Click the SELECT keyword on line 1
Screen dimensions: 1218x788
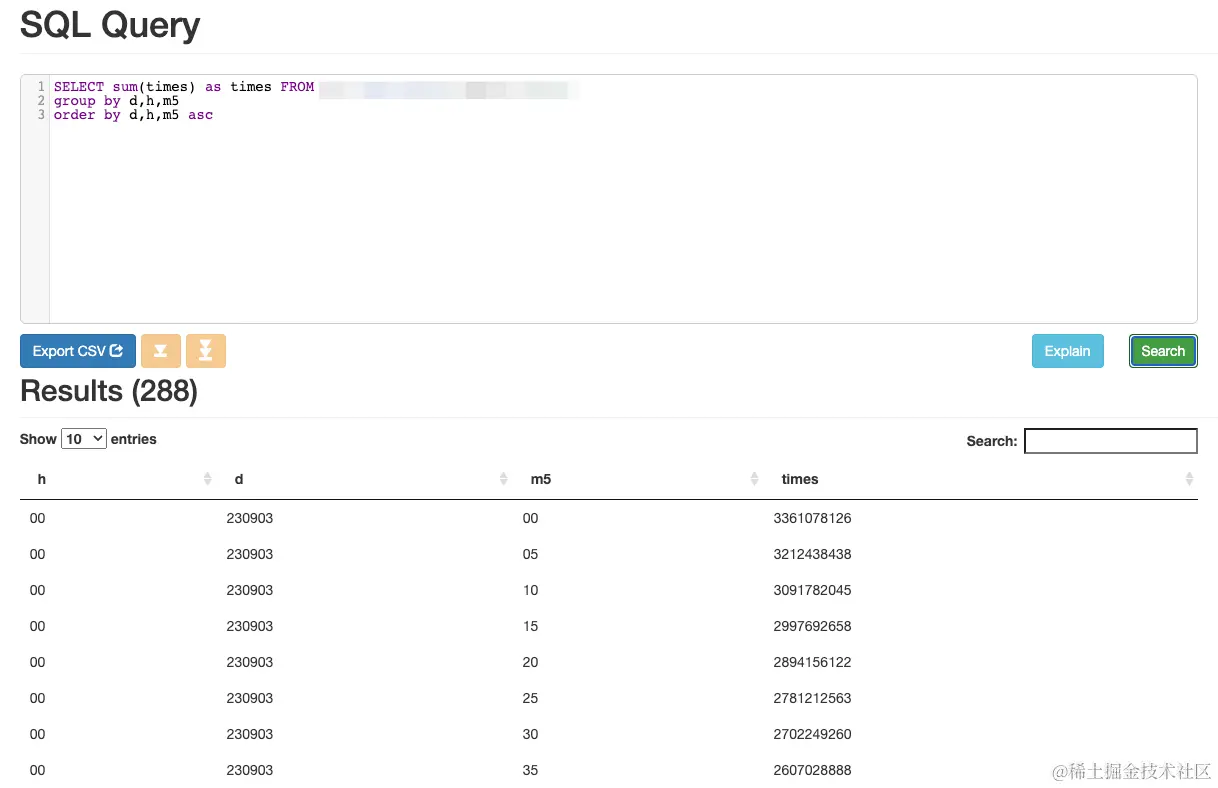(x=79, y=87)
